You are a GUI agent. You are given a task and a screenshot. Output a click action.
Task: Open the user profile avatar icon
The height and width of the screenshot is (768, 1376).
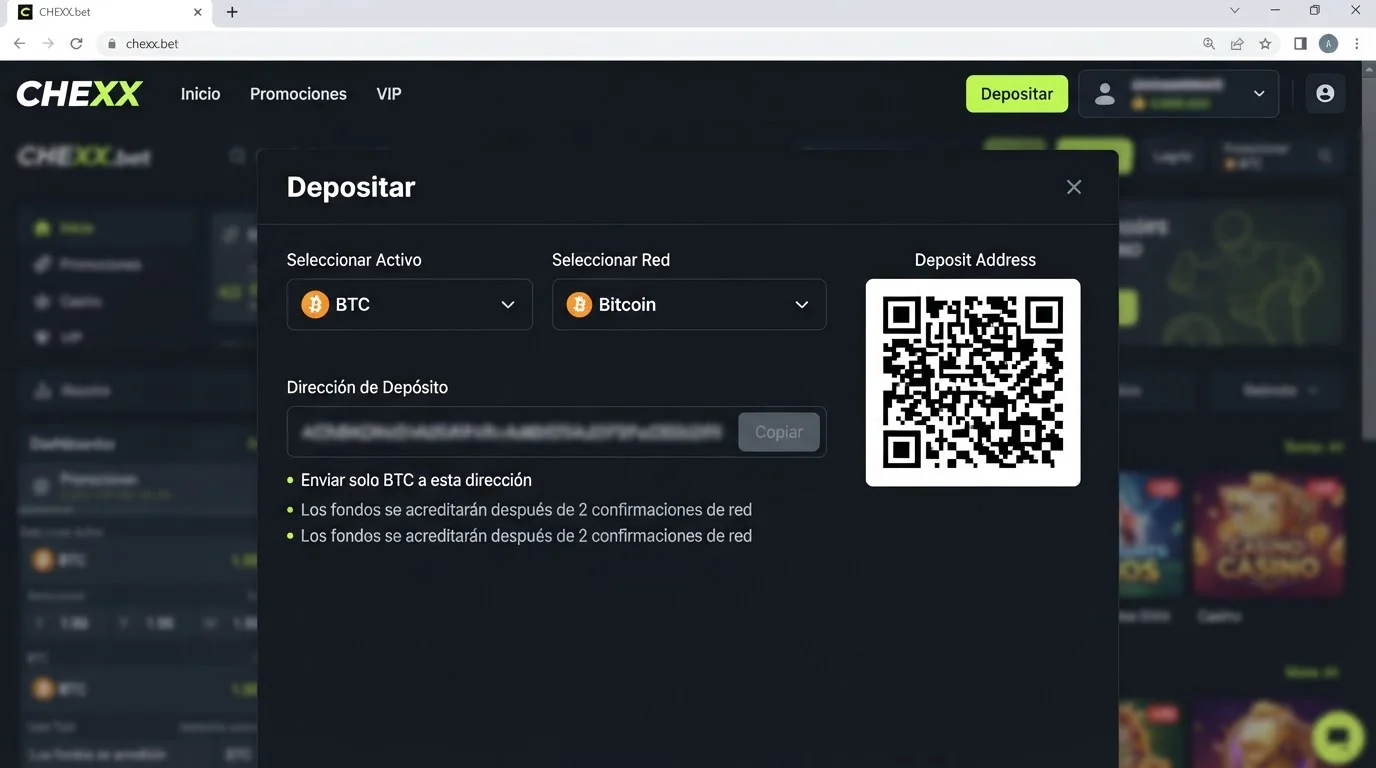(x=1325, y=93)
